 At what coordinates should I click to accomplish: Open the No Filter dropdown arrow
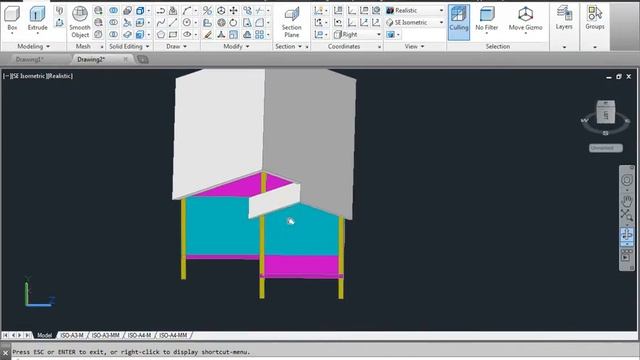(x=487, y=33)
